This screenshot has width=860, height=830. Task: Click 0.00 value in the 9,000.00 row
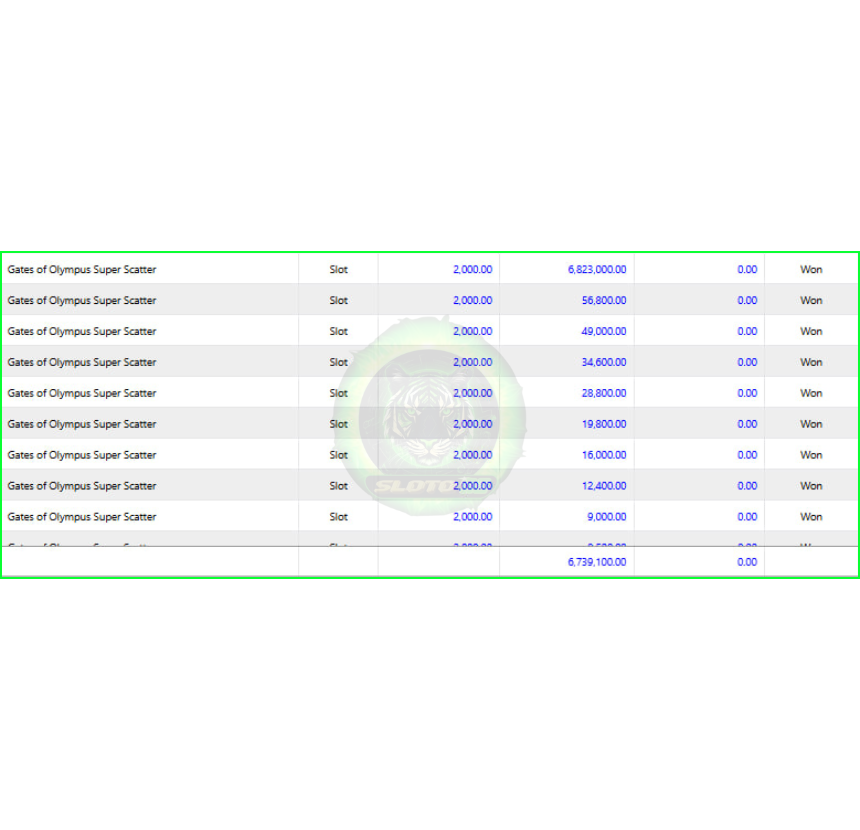[x=747, y=517]
